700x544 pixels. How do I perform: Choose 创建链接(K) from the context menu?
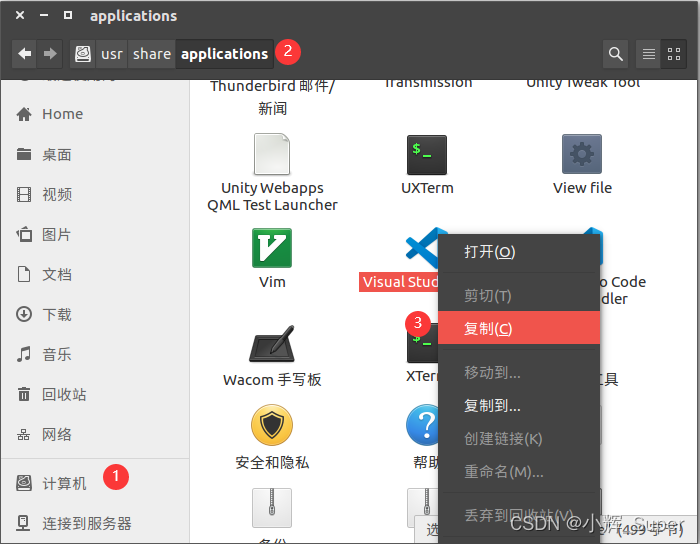[519, 438]
